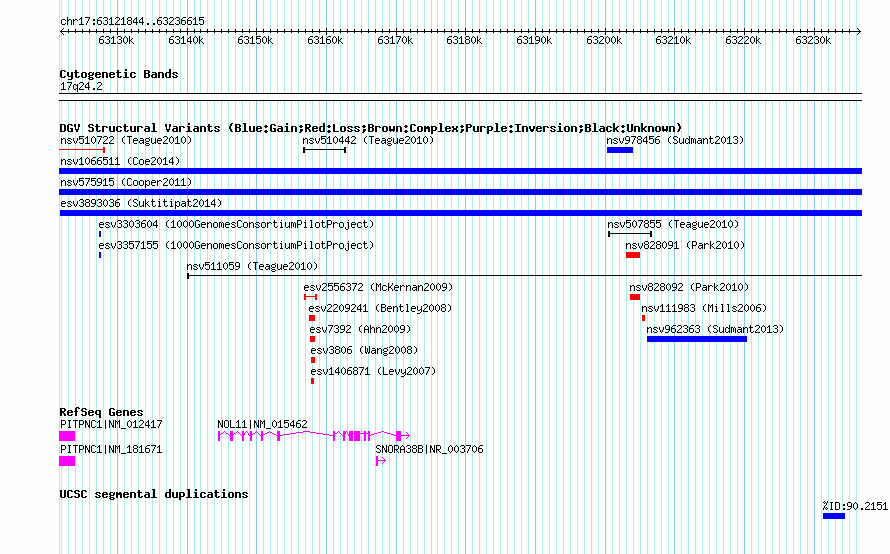Image resolution: width=890 pixels, height=554 pixels.
Task: Select the red nsv828092 loss block
Action: (635, 297)
